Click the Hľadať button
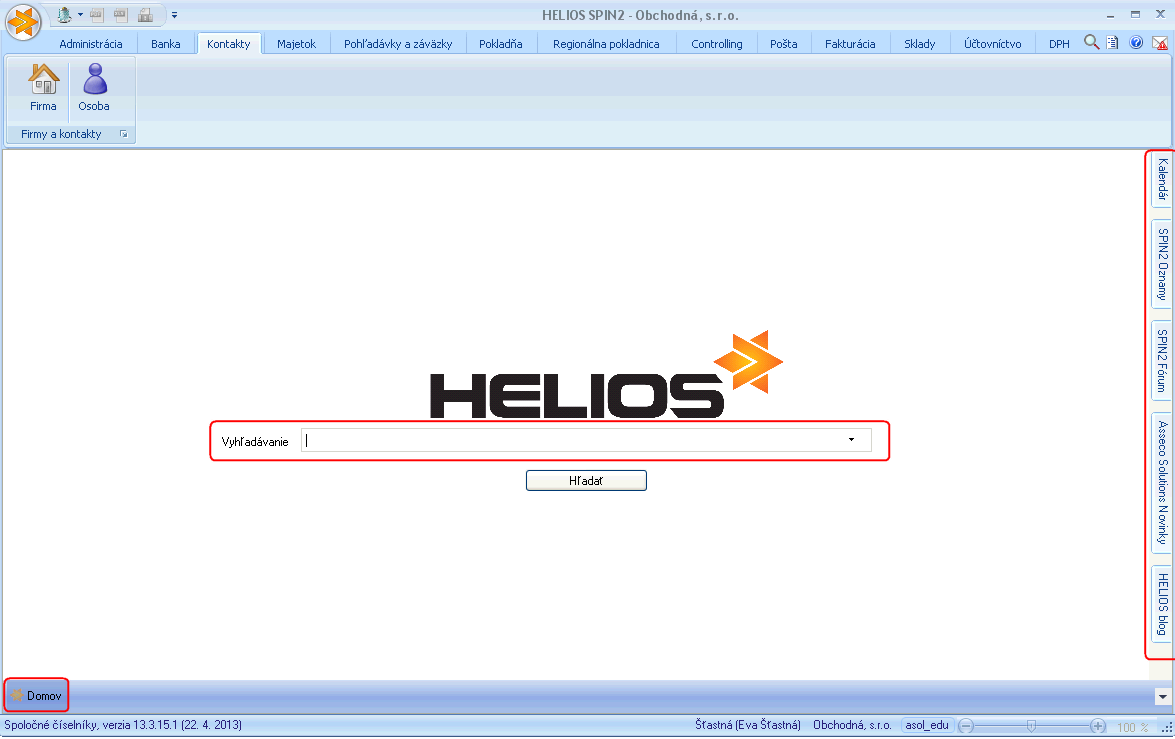The height and width of the screenshot is (739, 1175). click(586, 480)
